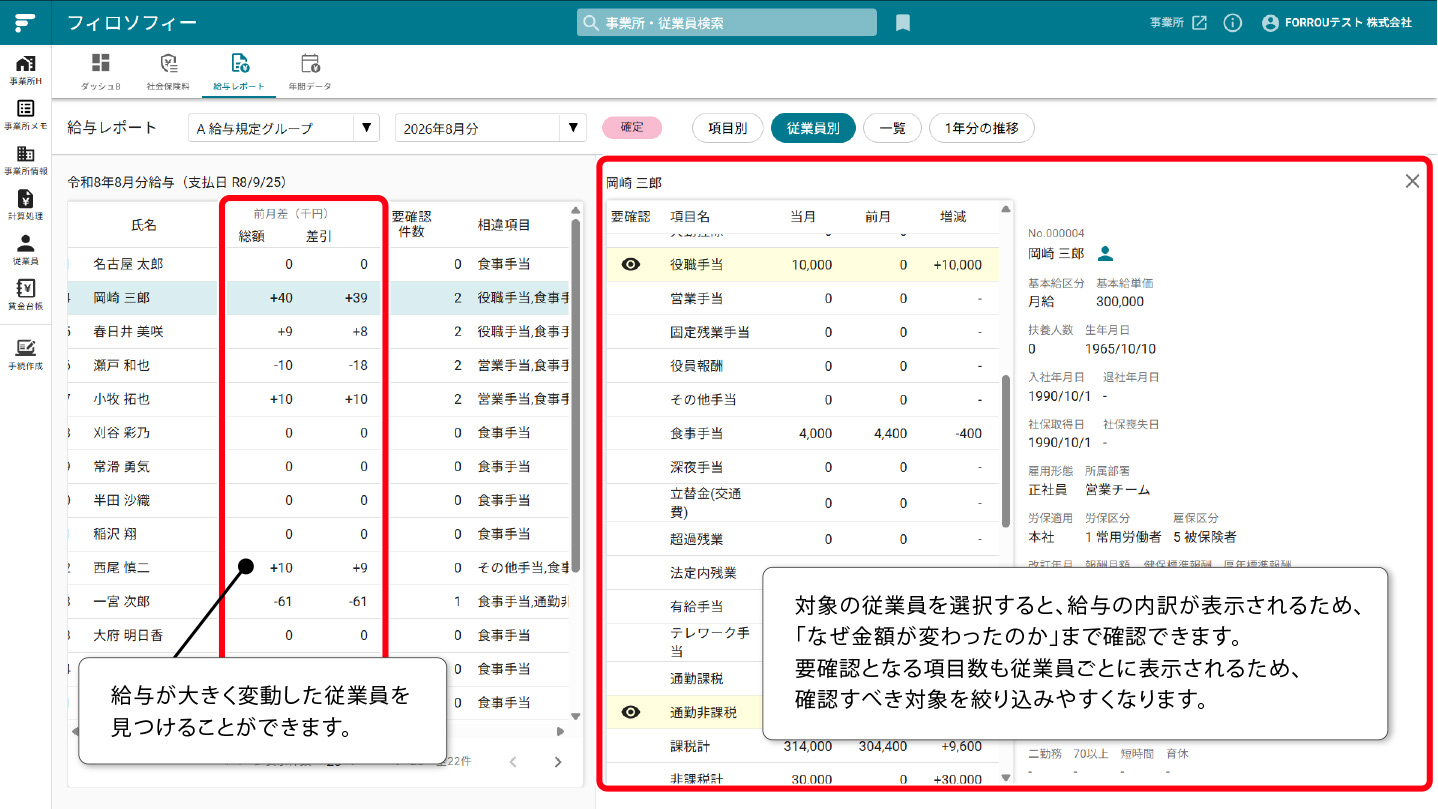Click the 確定 status badge
The height and width of the screenshot is (809, 1438).
(x=632, y=128)
